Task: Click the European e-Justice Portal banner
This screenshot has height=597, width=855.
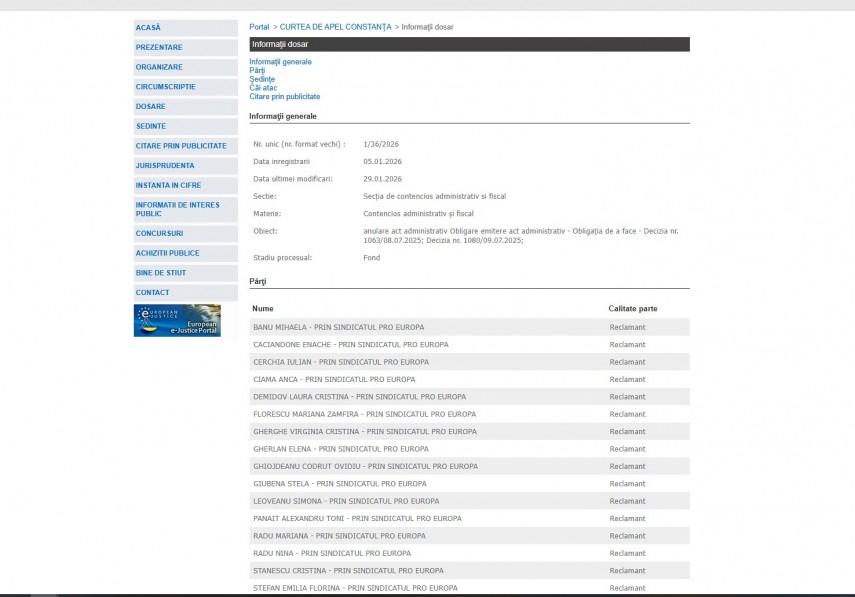Action: tap(177, 320)
